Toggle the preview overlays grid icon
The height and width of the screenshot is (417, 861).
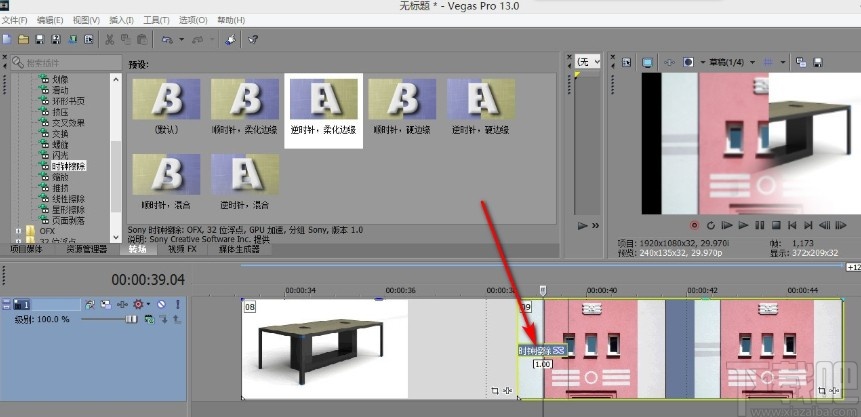pos(769,62)
